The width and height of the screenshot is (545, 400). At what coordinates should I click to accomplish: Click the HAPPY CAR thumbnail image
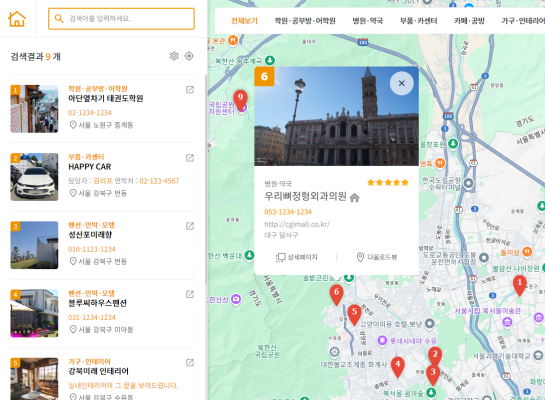(34, 177)
